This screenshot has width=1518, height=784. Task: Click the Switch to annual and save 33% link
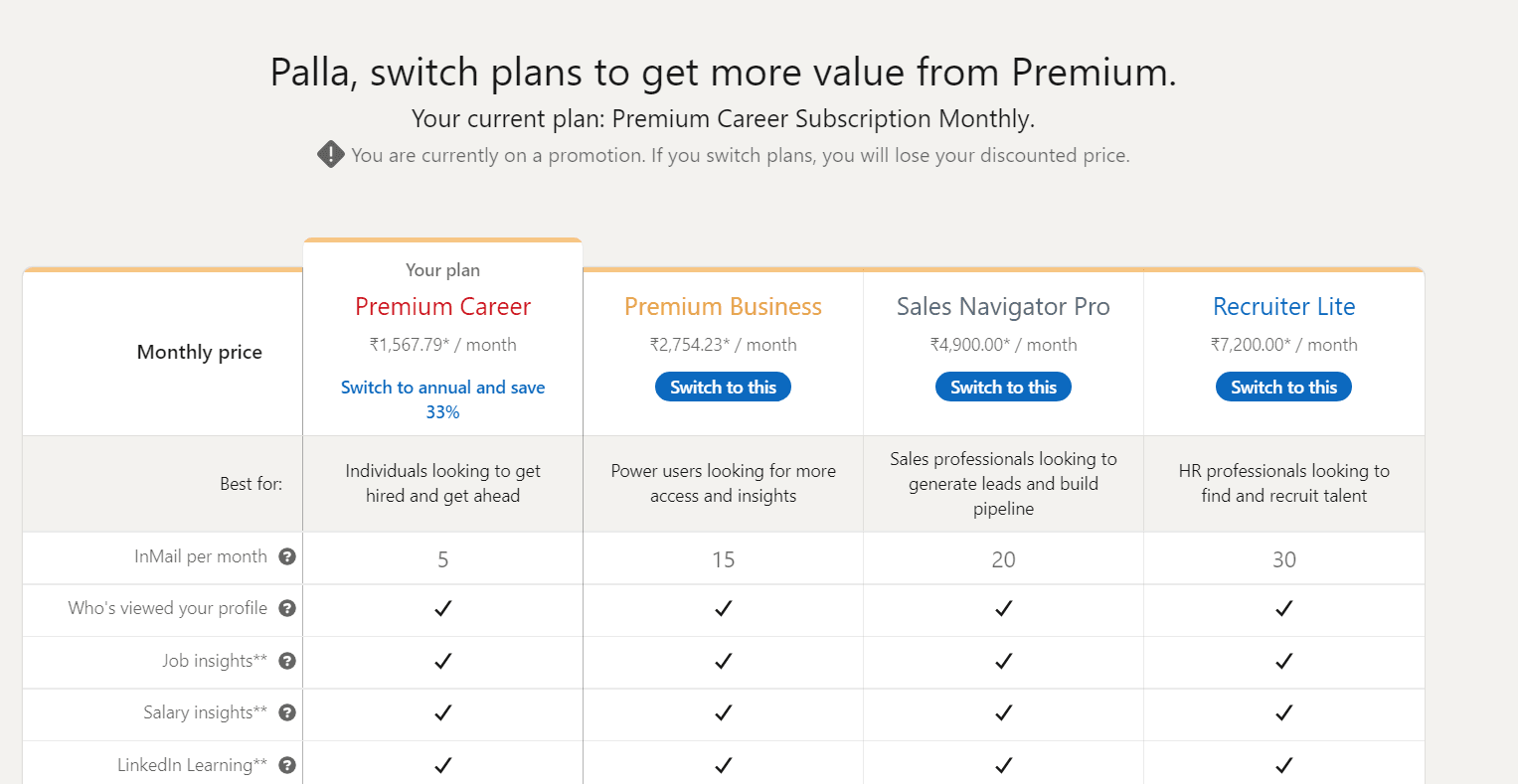point(442,398)
